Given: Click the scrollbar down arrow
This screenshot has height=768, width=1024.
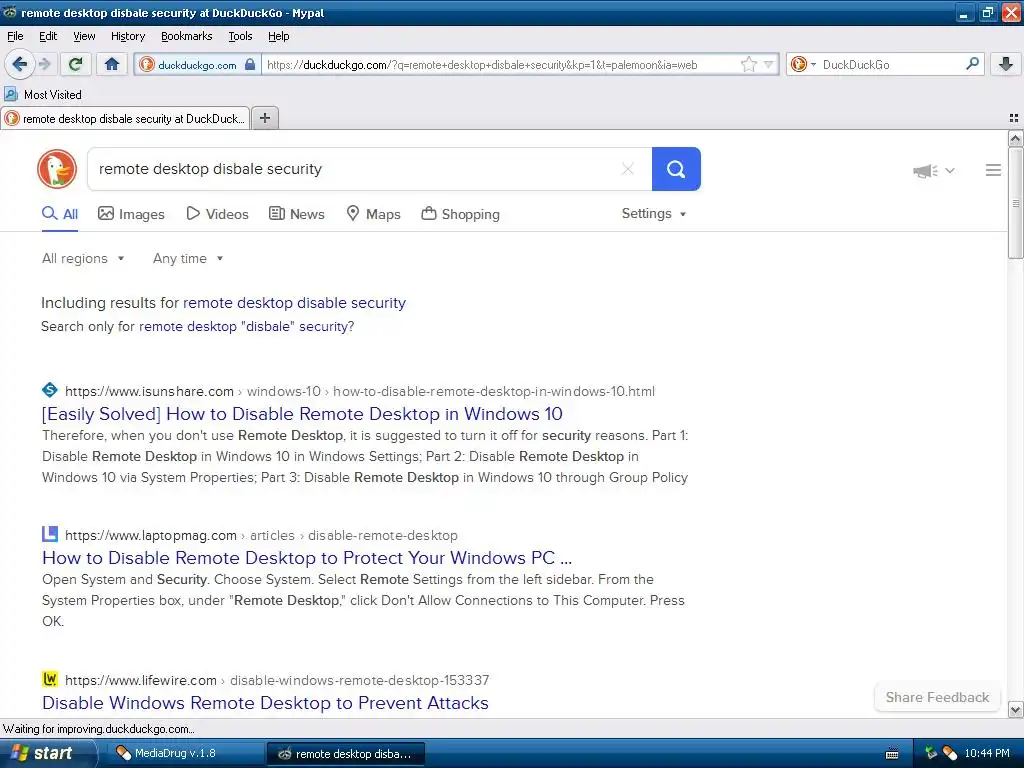Looking at the screenshot, I should click(1015, 710).
